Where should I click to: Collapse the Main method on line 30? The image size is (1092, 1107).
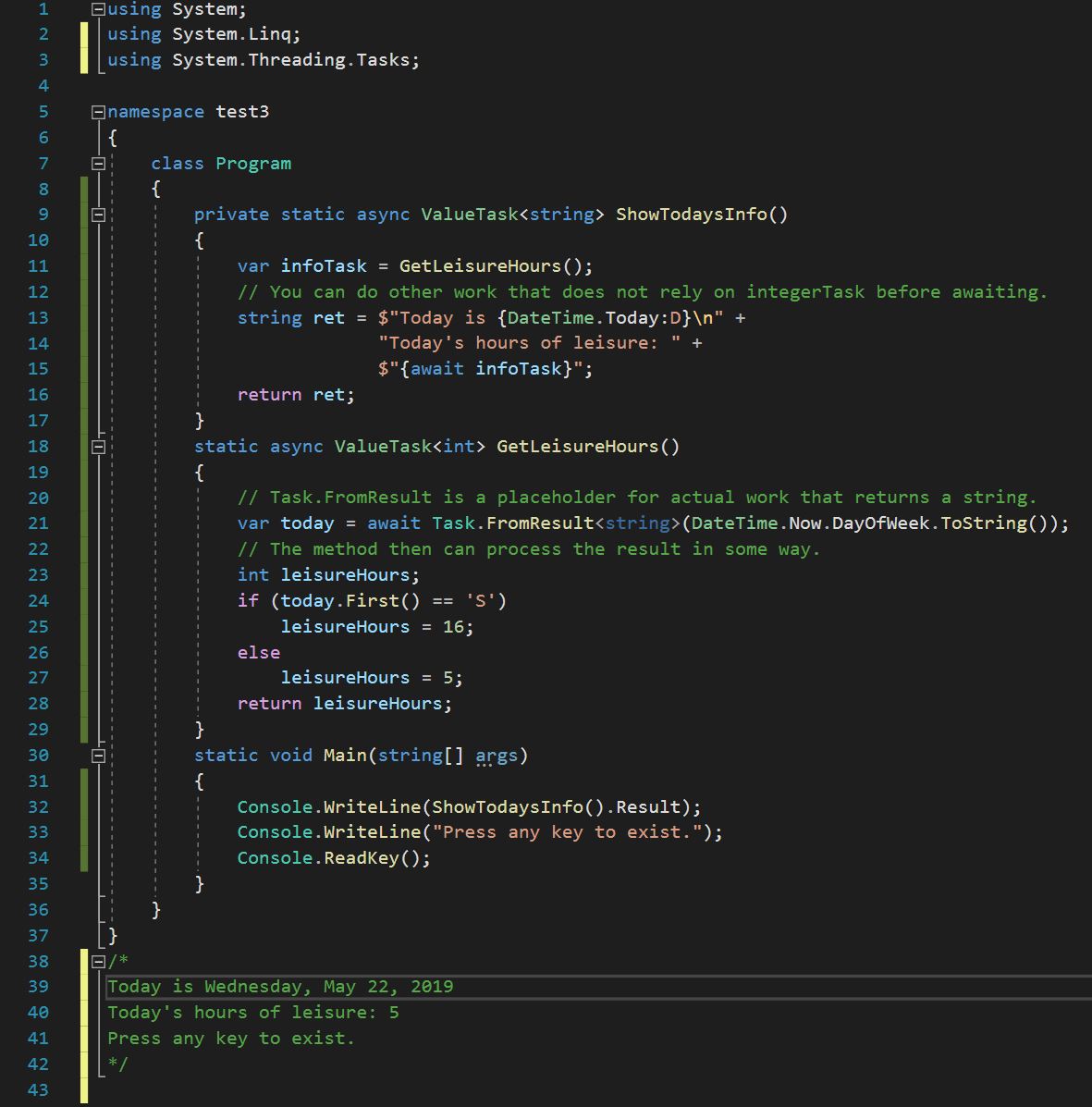[x=99, y=756]
